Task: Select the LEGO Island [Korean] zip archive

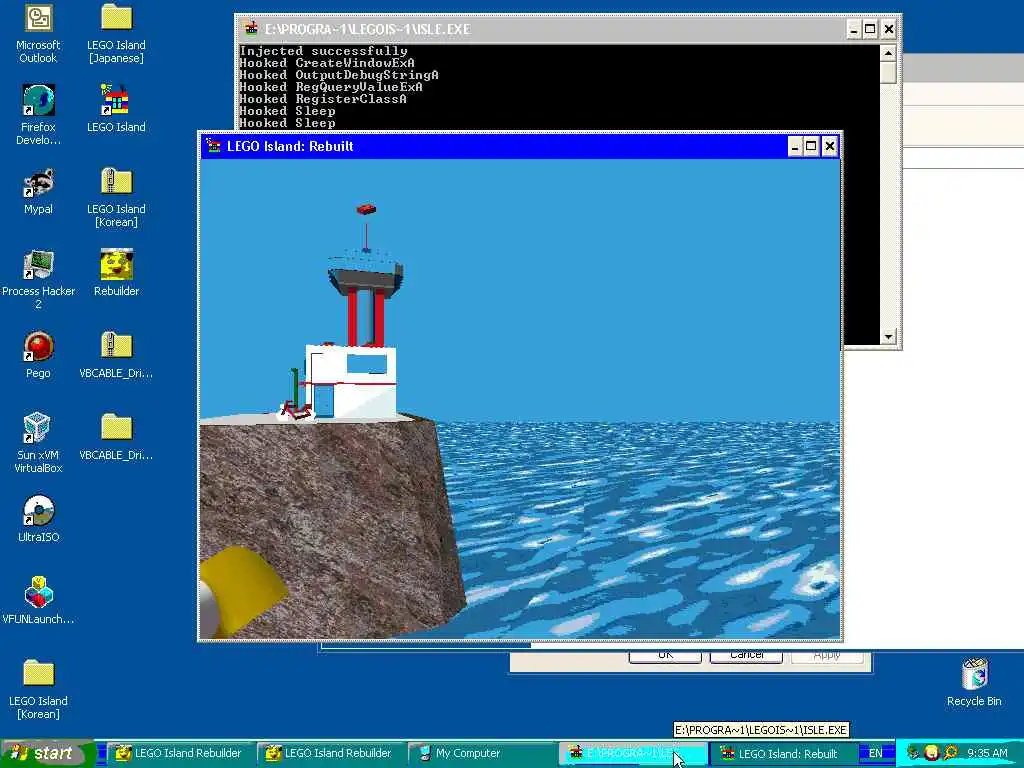Action: tap(116, 197)
